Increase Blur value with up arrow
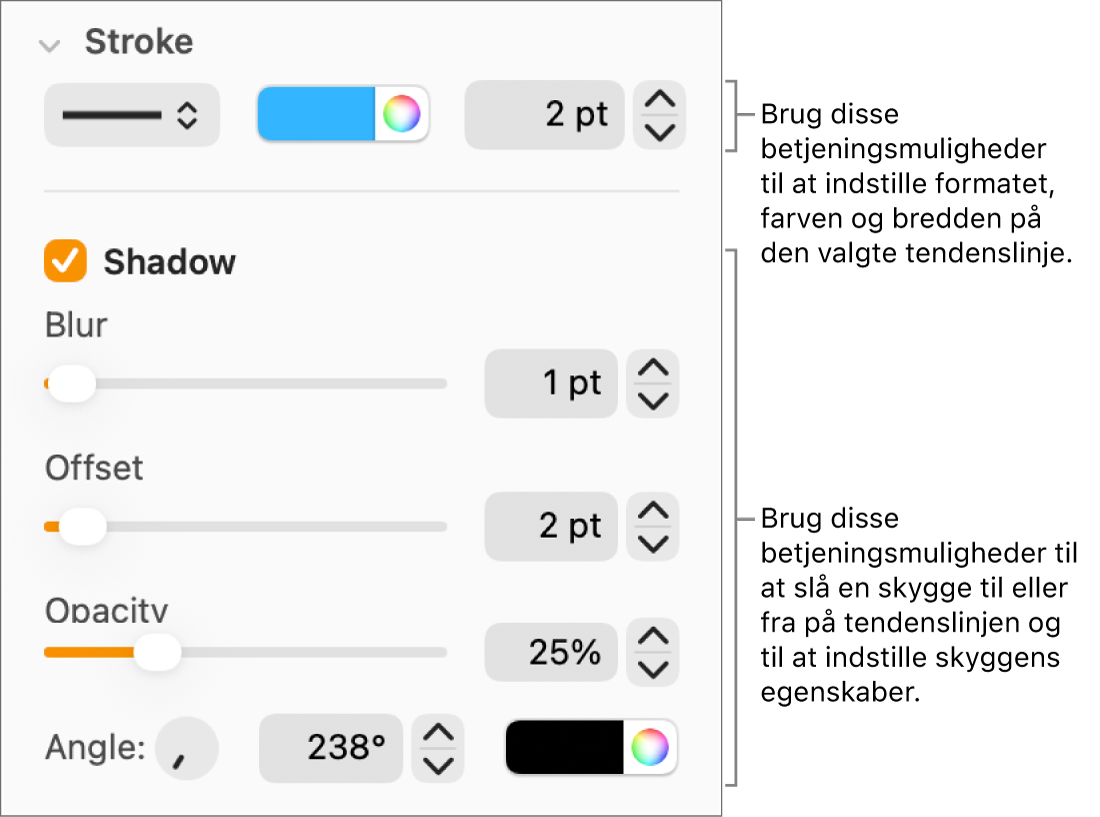The width and height of the screenshot is (1100, 817). click(x=653, y=370)
